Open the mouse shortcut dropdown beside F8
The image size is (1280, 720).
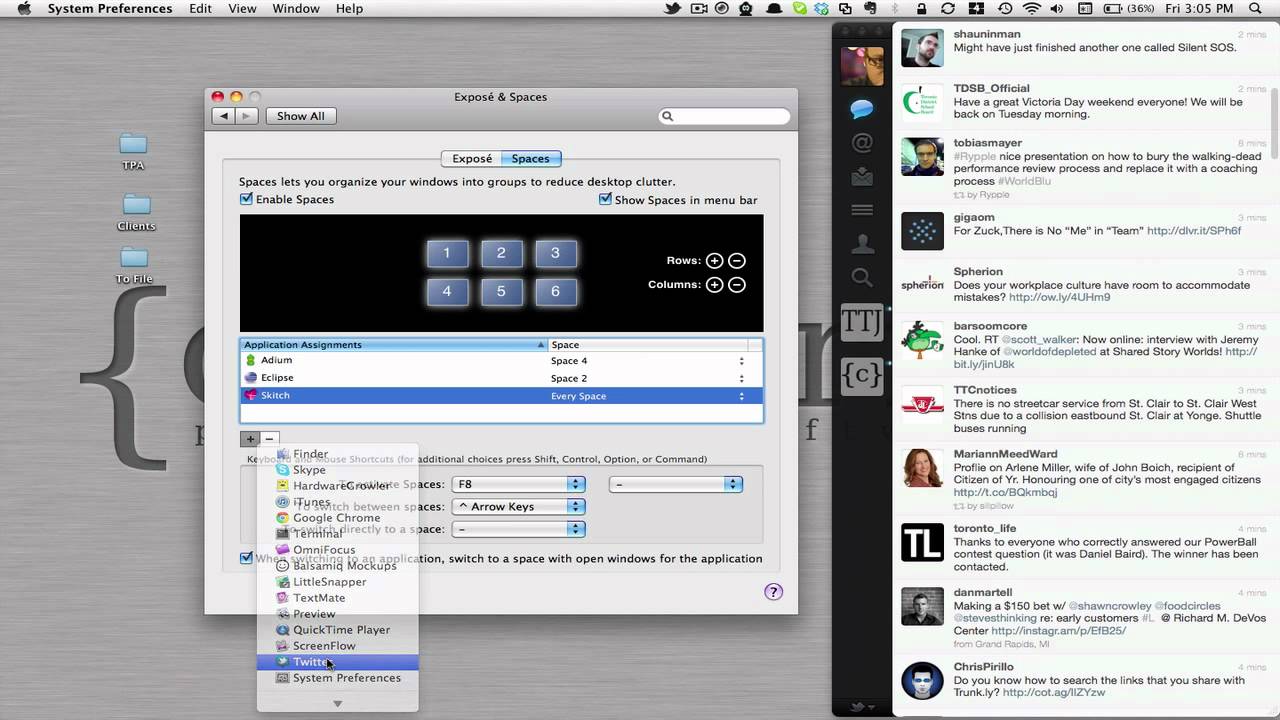[675, 484]
